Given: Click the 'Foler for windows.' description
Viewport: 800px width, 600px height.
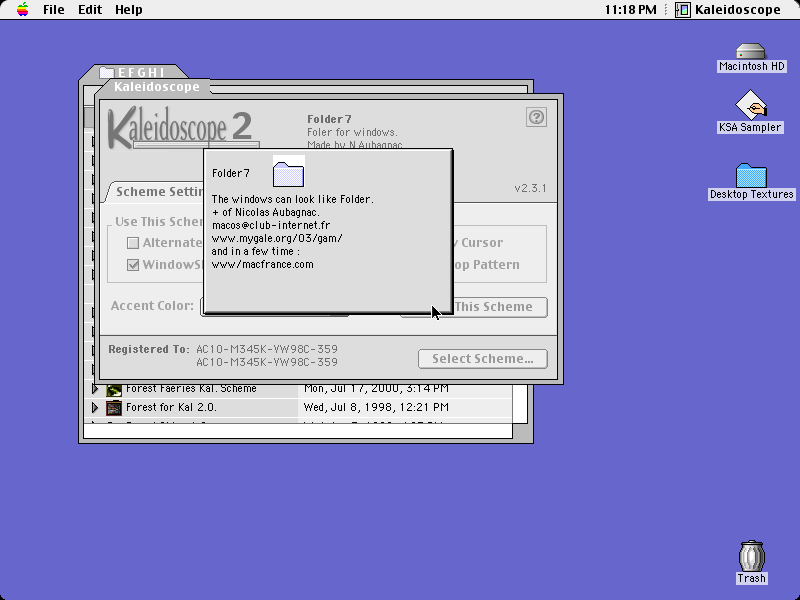Looking at the screenshot, I should pos(352,133).
